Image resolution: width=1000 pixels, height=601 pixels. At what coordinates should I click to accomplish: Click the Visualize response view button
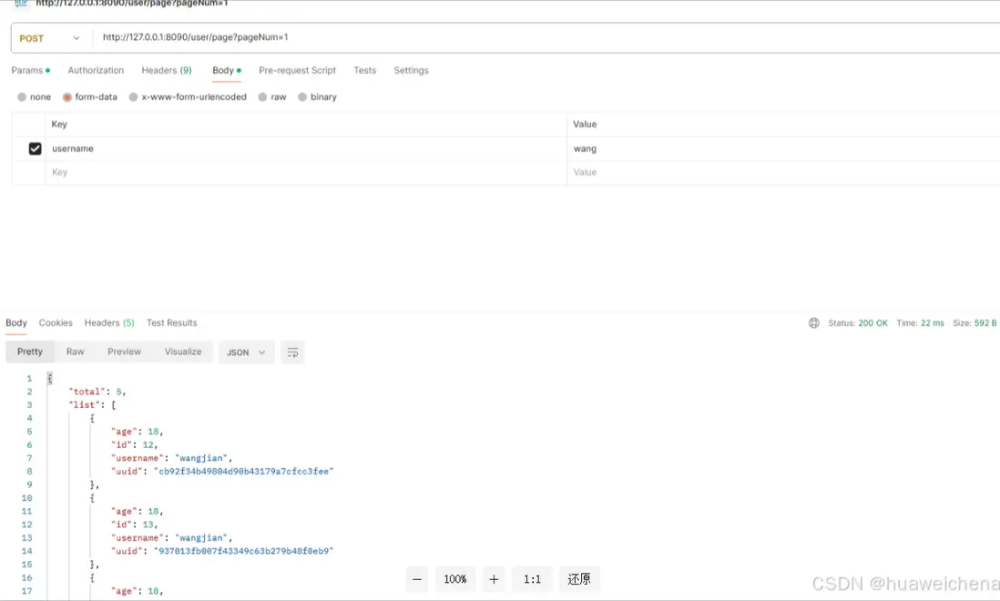(x=183, y=352)
